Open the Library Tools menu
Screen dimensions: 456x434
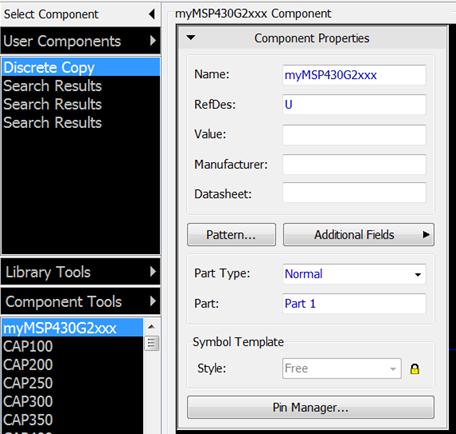(x=80, y=272)
